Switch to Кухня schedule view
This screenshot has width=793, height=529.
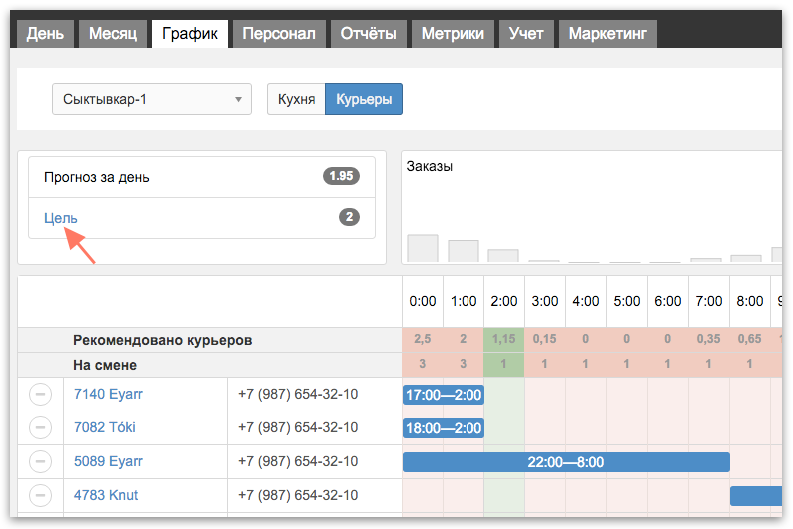pyautogui.click(x=296, y=99)
